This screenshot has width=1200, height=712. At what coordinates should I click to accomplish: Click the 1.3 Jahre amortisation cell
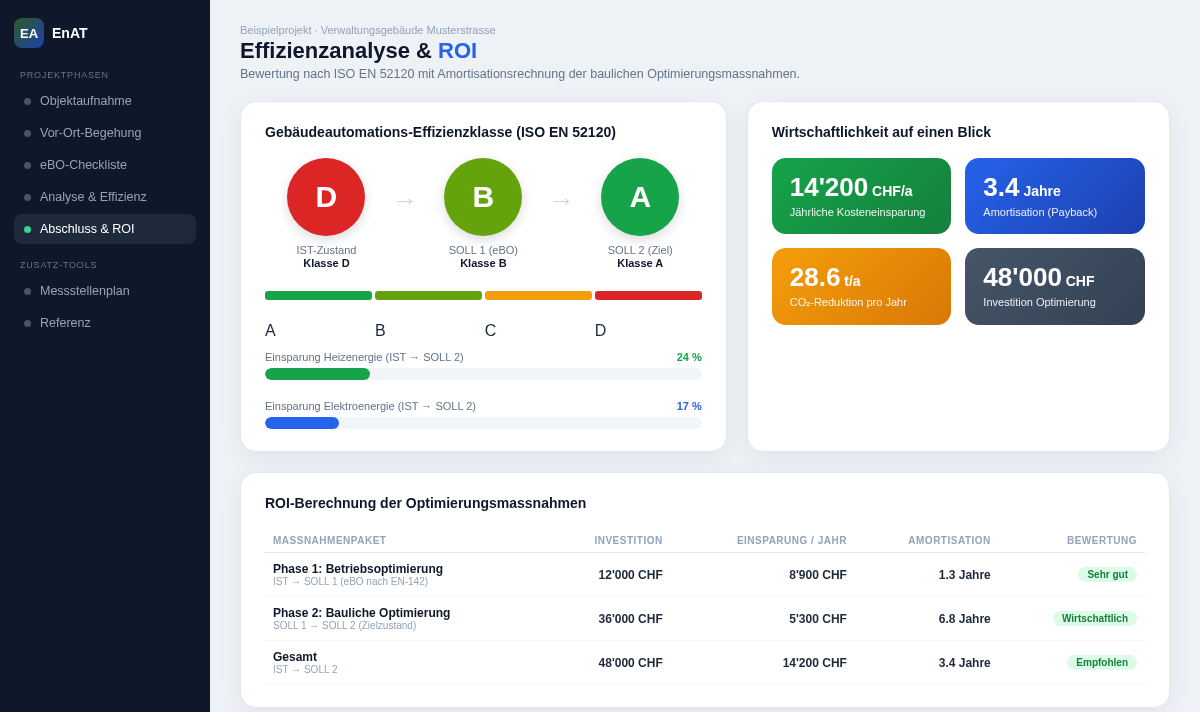tap(965, 575)
